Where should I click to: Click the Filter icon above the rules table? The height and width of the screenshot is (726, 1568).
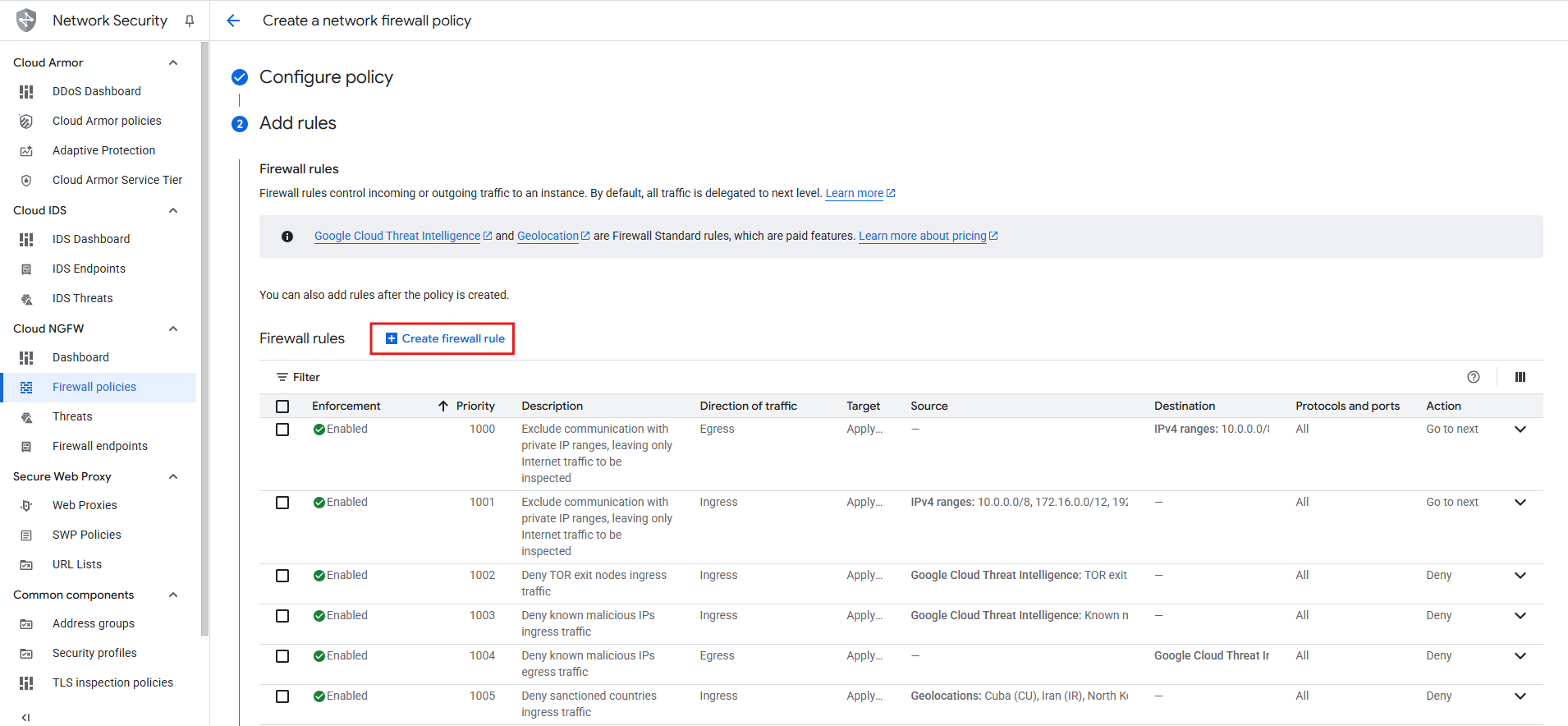click(x=282, y=377)
